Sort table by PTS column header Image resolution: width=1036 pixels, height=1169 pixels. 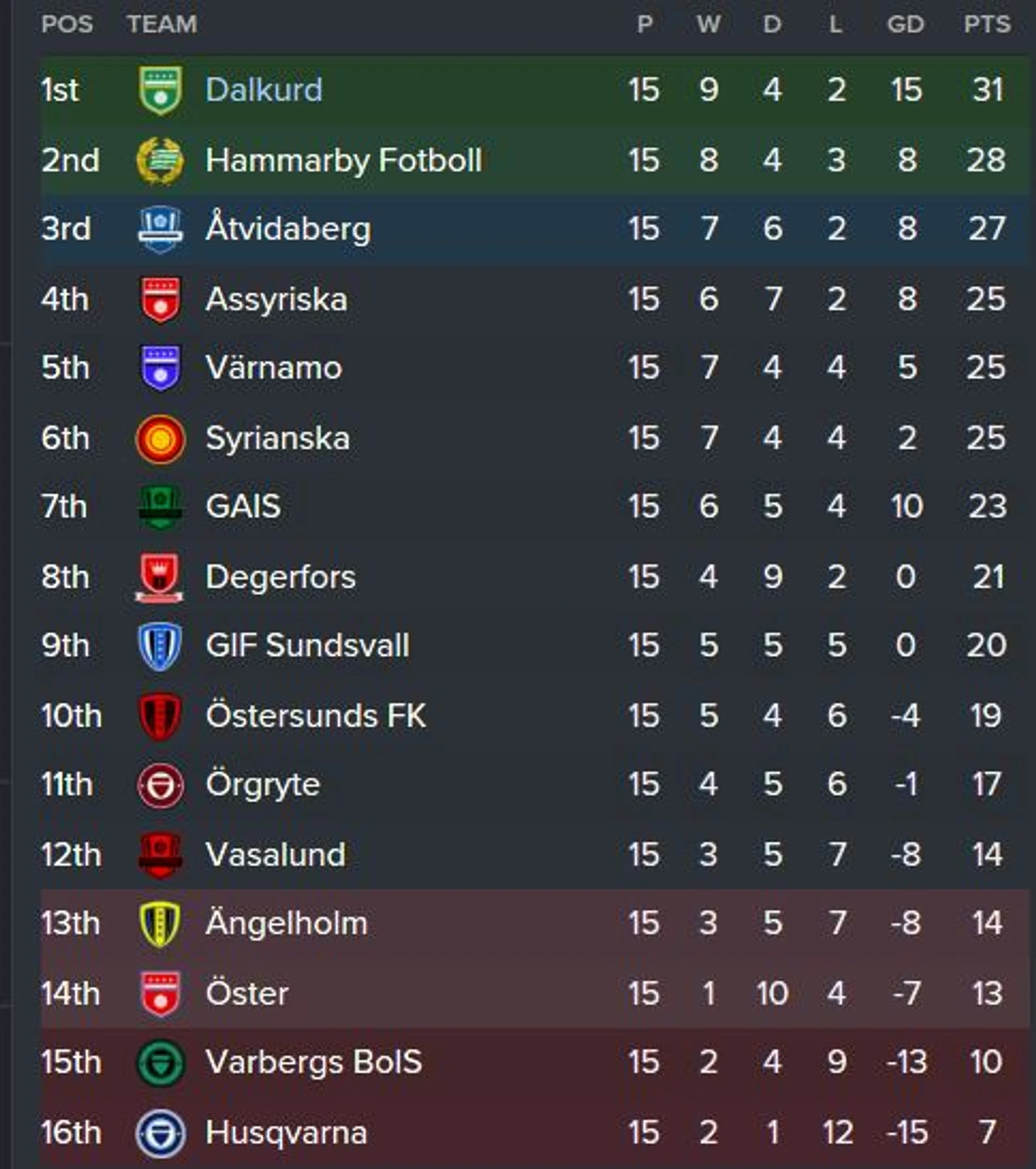tap(987, 24)
